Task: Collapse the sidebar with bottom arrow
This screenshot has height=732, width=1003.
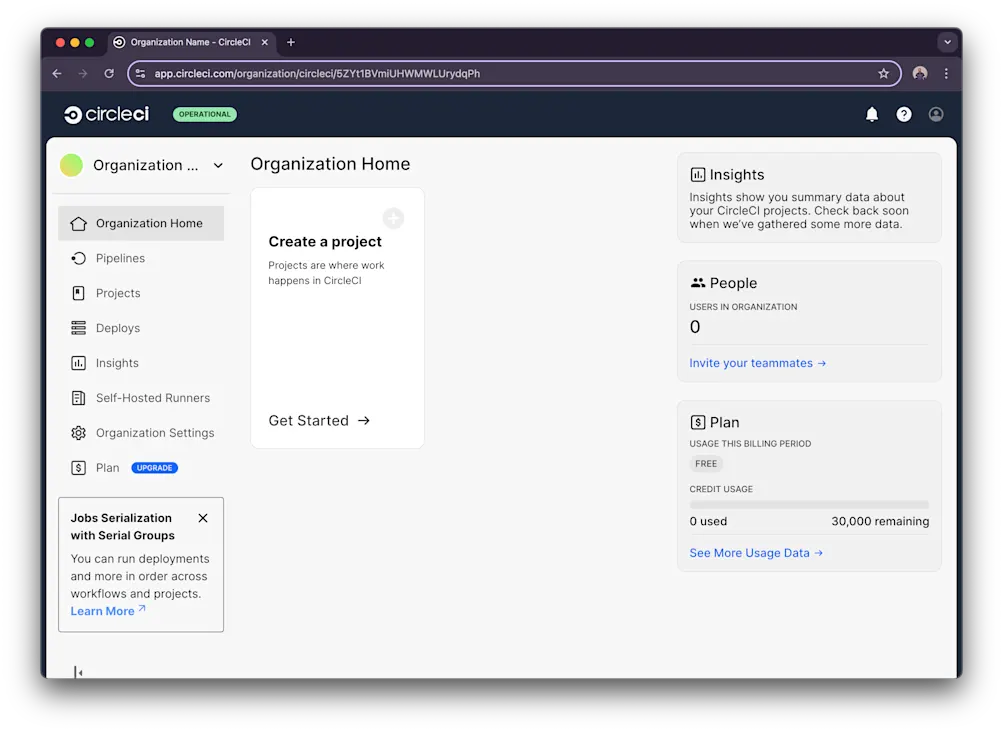Action: [x=78, y=672]
